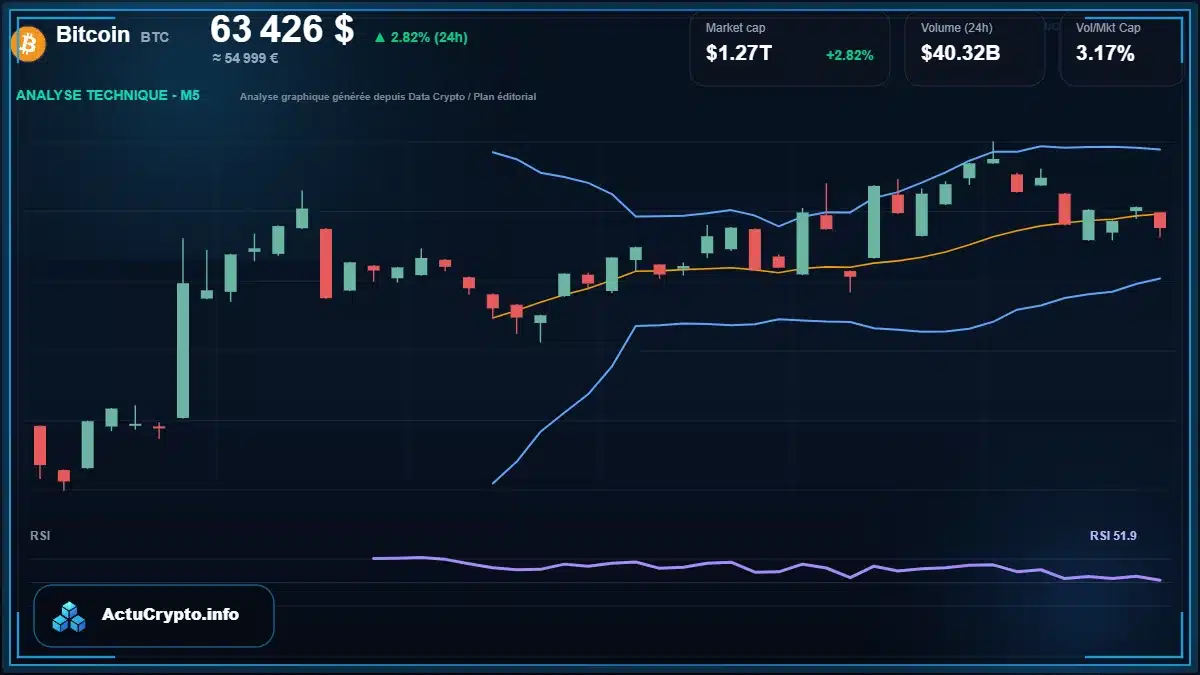
Task: Click the green up-triangle next to 2.82%
Action: [x=380, y=38]
